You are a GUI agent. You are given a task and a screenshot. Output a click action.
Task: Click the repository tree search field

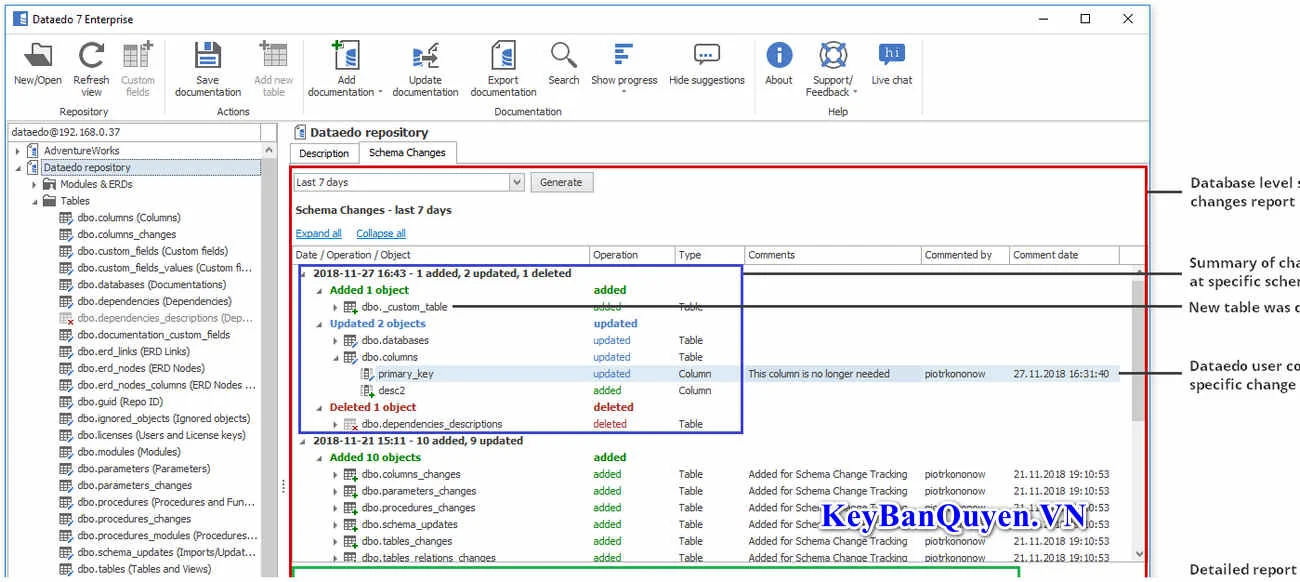[x=133, y=132]
